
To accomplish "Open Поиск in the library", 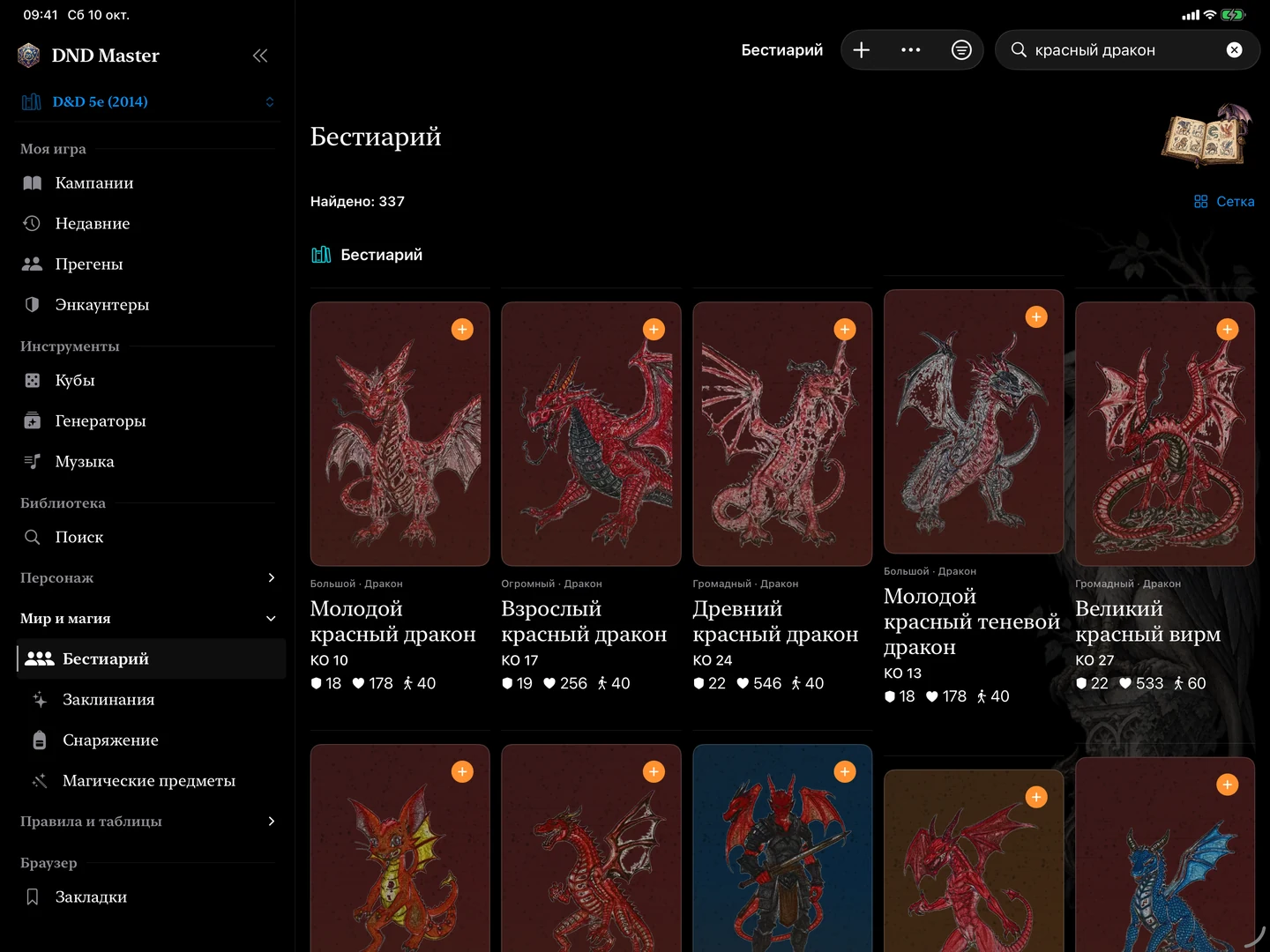I will [x=147, y=537].
